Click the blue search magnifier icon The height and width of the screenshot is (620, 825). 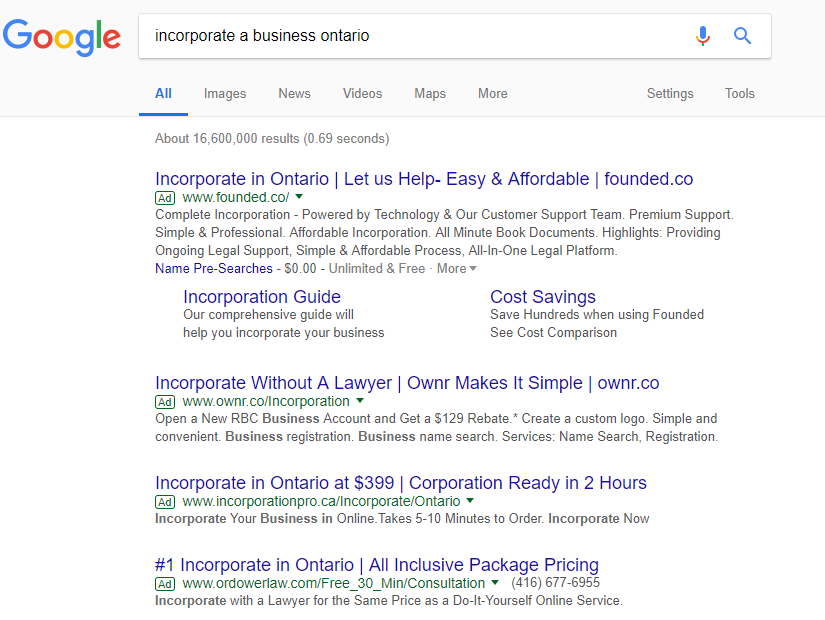pyautogui.click(x=742, y=36)
